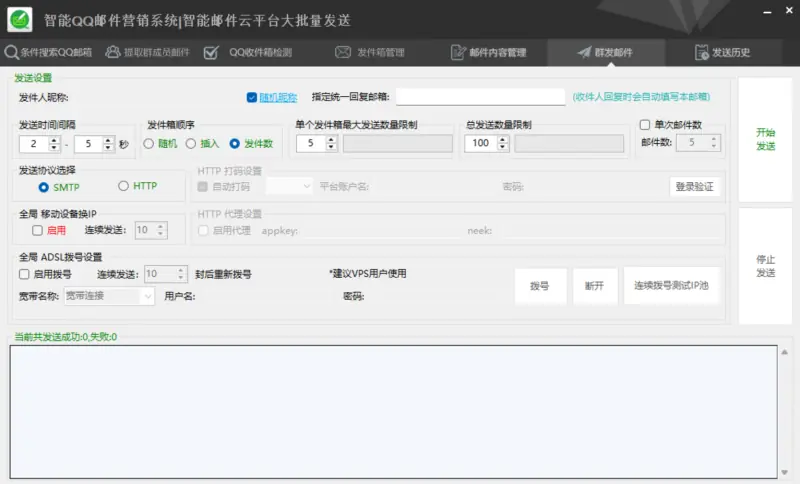Click the log scrollbar up arrow

click(x=785, y=352)
